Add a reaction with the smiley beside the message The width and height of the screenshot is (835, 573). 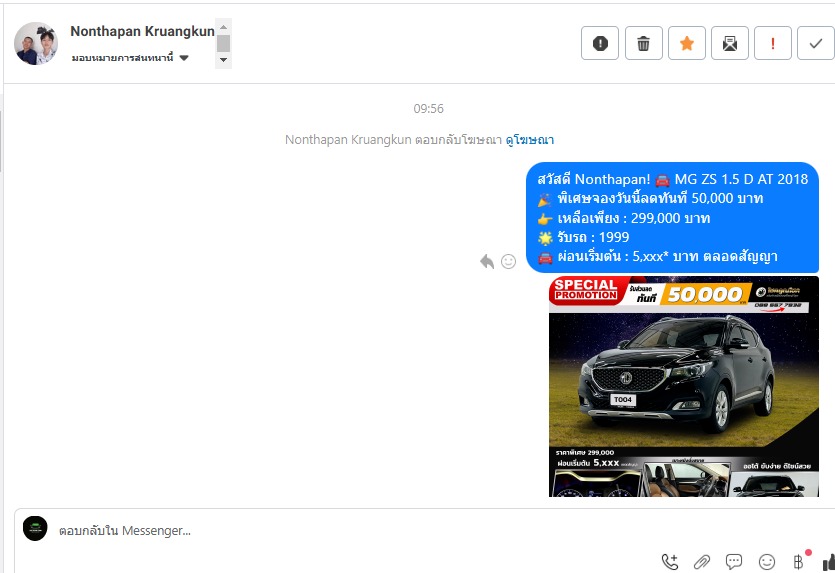pos(509,261)
